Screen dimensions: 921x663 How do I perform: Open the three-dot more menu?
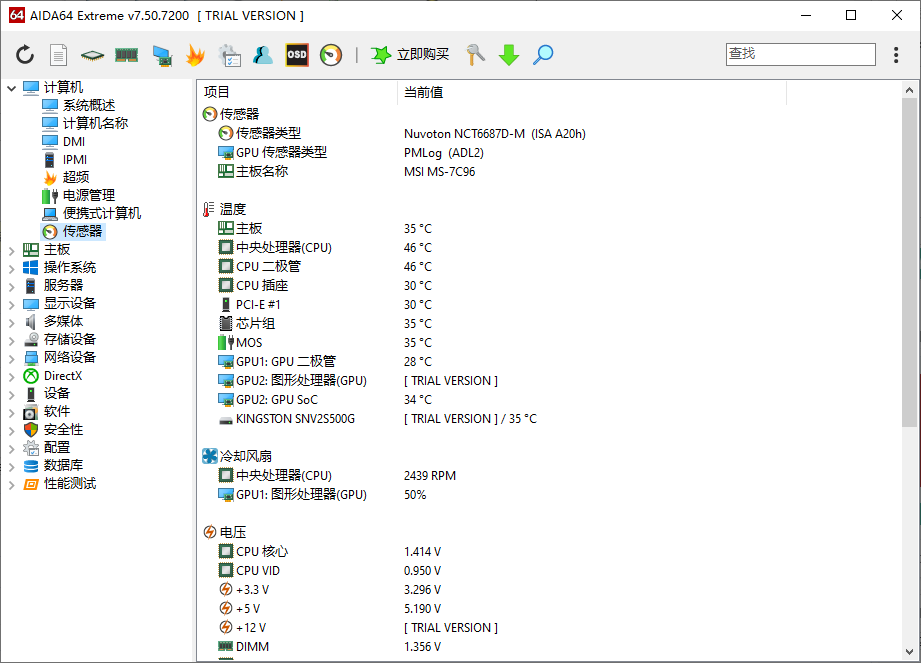click(x=896, y=55)
